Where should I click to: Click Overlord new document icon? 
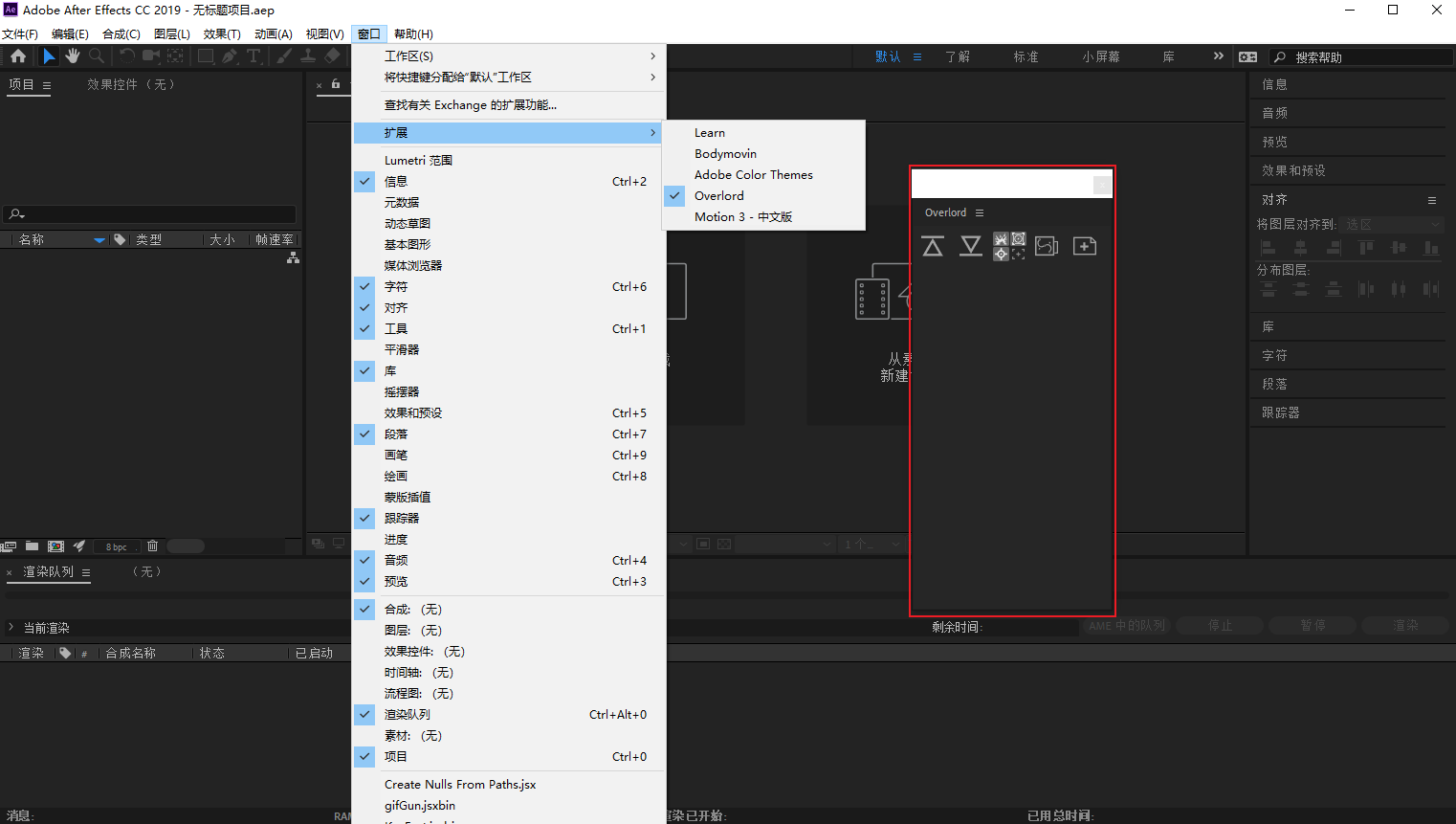point(1085,247)
